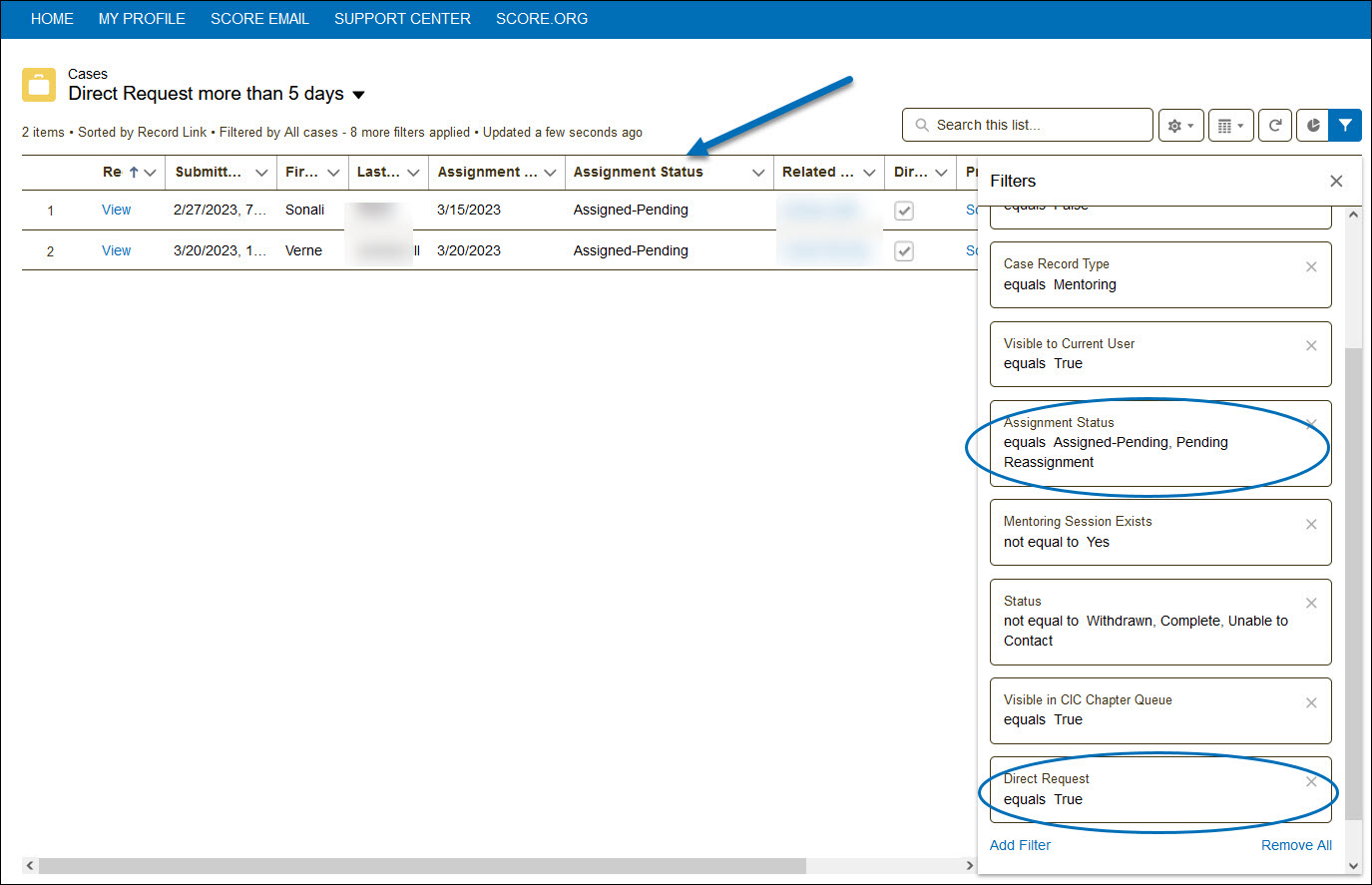Open Record Link column actions chevron
Viewport: 1372px width, 885px height.
[151, 173]
